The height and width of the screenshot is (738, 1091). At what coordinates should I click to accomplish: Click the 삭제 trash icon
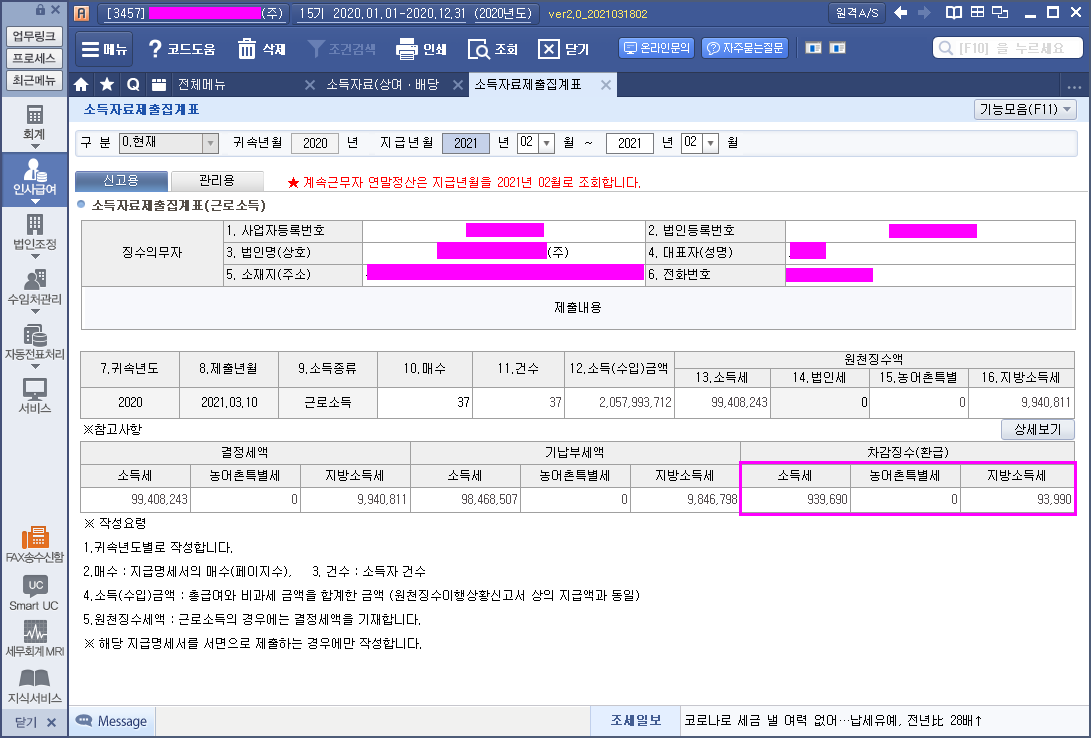pos(262,49)
